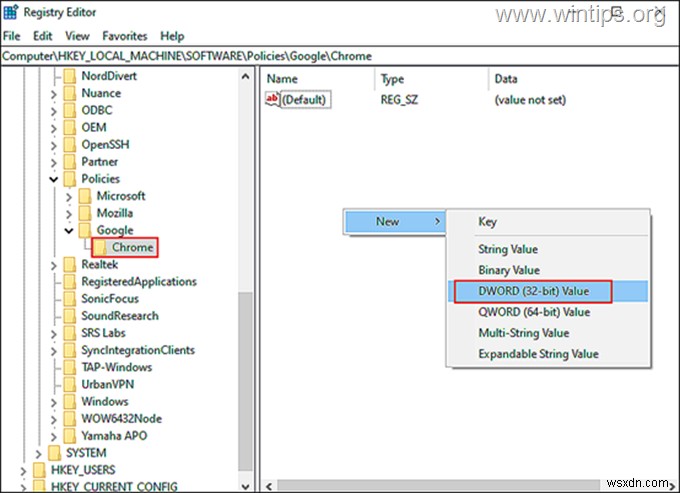680x493 pixels.
Task: Expand the SRS Labs key
Action: (x=53, y=334)
